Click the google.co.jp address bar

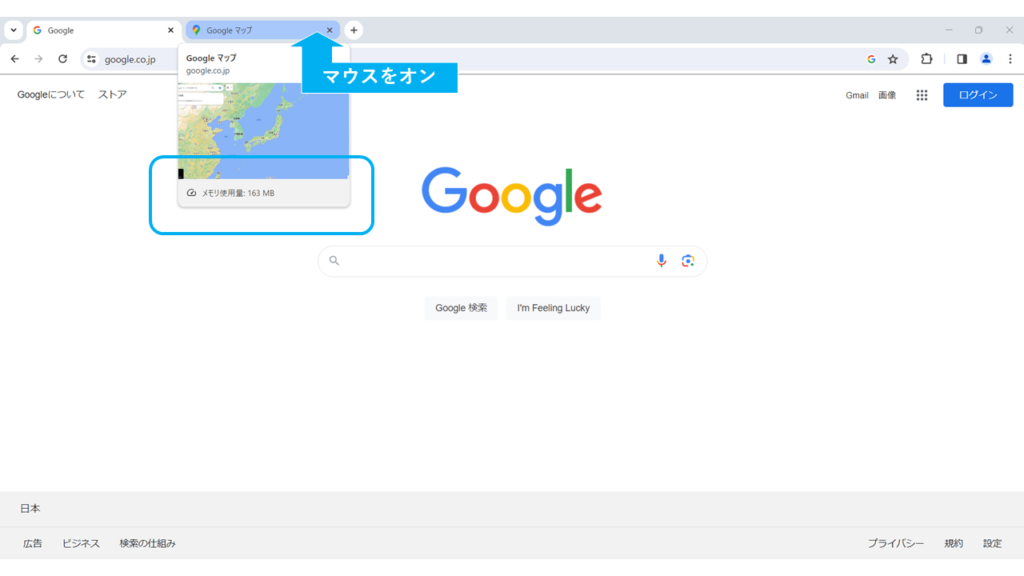[x=494, y=59]
